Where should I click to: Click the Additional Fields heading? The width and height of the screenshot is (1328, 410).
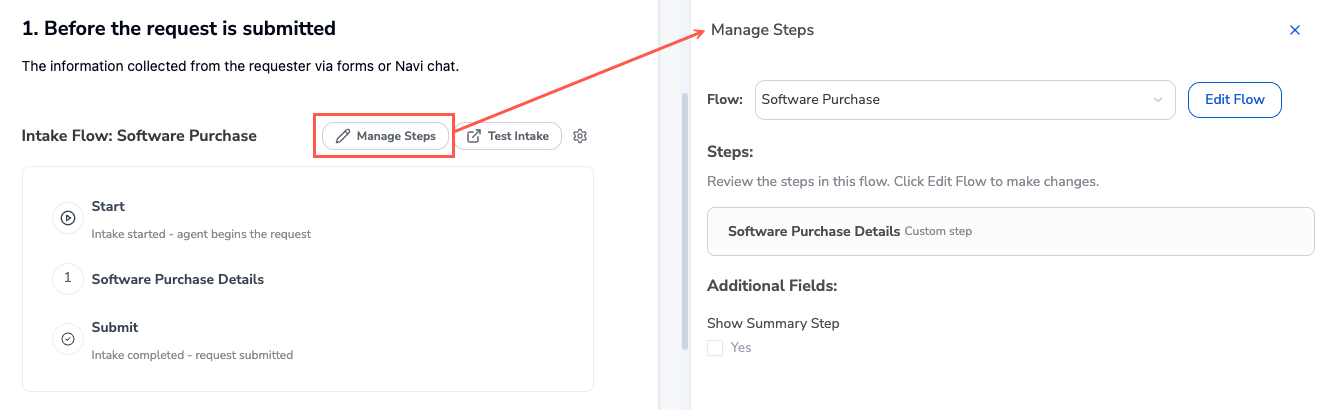click(x=772, y=285)
